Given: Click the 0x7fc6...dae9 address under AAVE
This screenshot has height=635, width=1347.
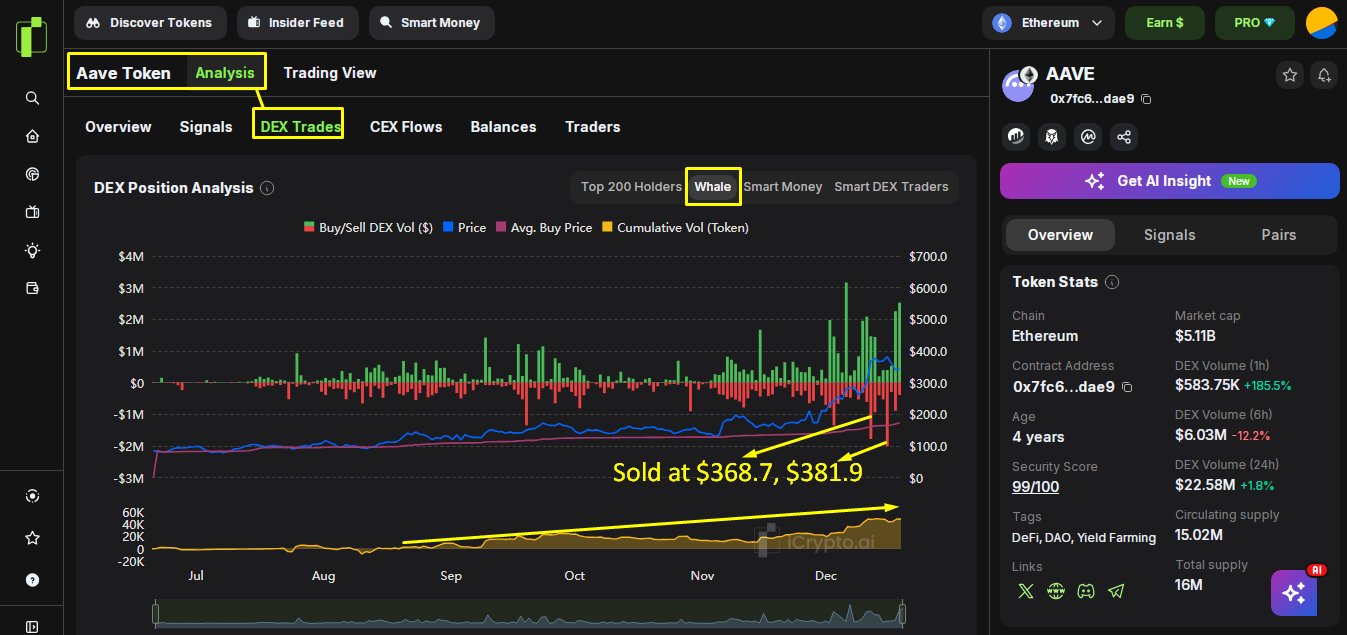Looking at the screenshot, I should [1092, 99].
